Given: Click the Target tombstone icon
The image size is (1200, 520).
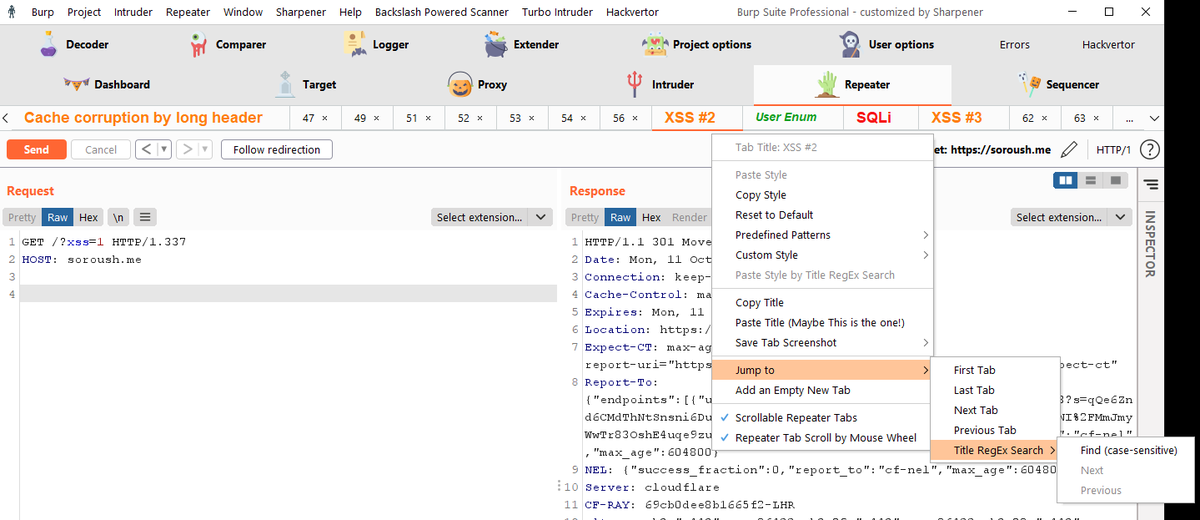Looking at the screenshot, I should [286, 84].
